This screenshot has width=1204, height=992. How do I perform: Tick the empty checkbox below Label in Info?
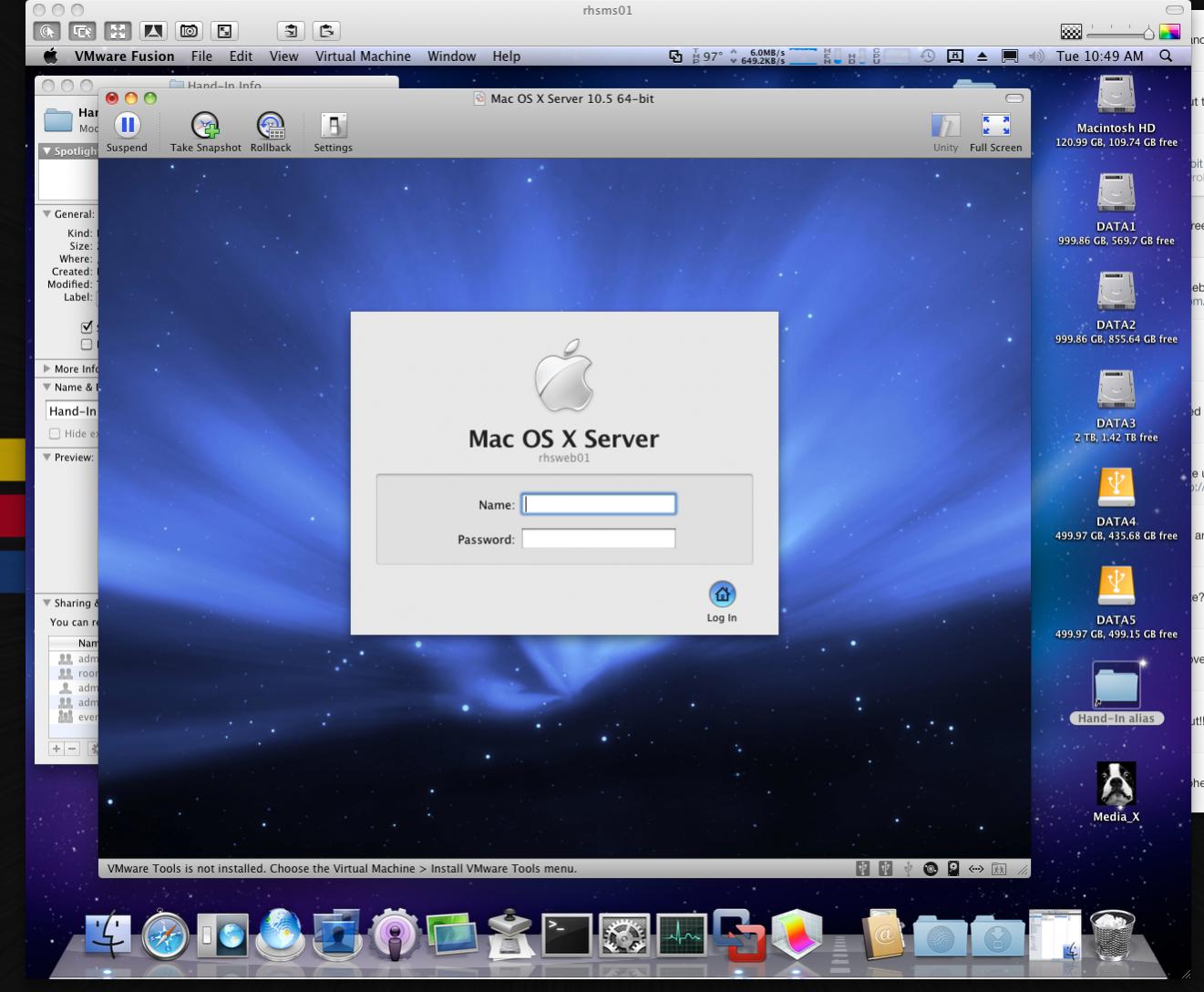[x=87, y=345]
